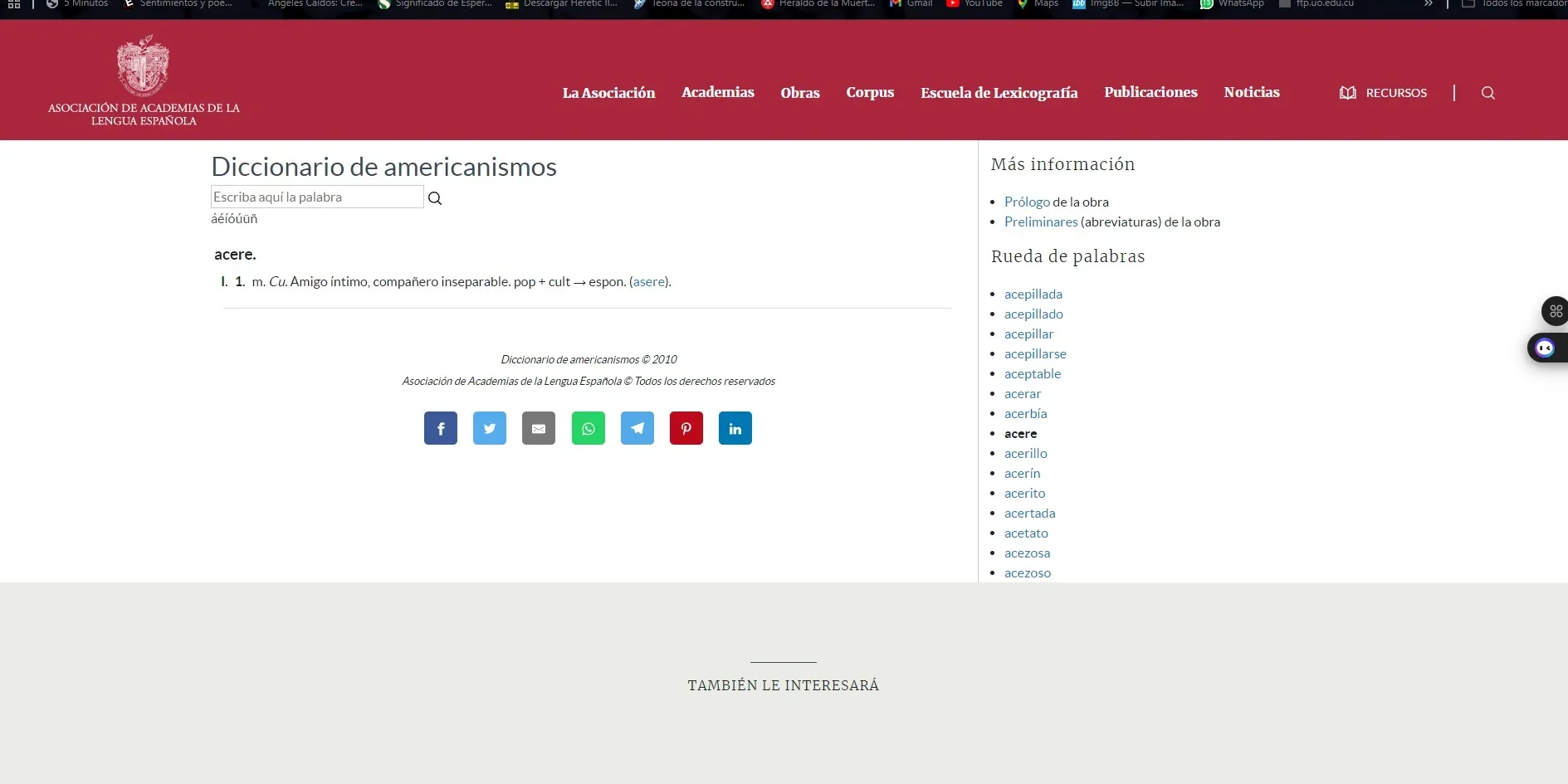Open Academias menu
Viewport: 1568px width, 784px height.
718,92
